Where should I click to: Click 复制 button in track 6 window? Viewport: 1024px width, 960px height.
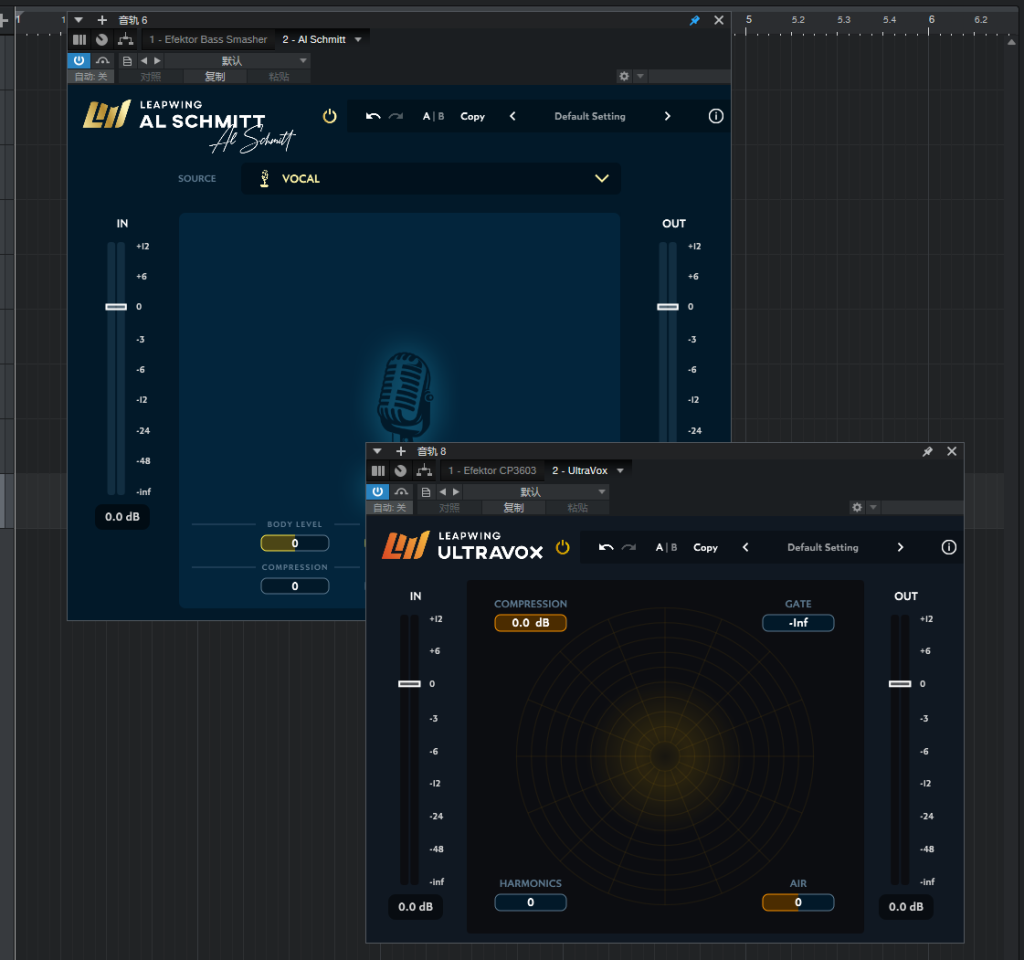[x=215, y=76]
